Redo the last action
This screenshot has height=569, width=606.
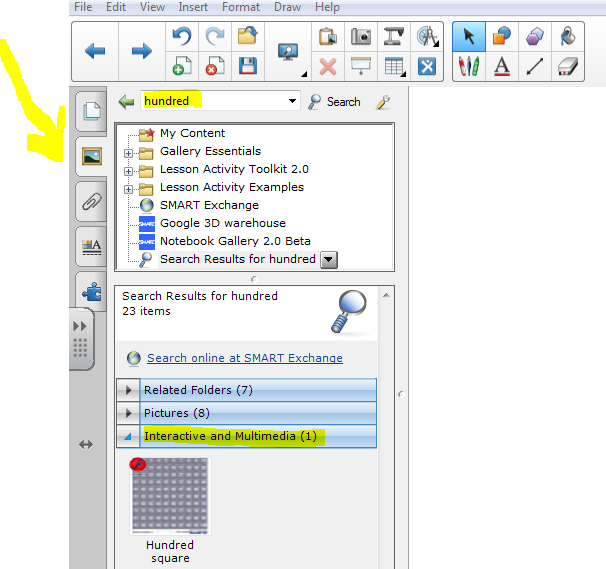(x=215, y=36)
